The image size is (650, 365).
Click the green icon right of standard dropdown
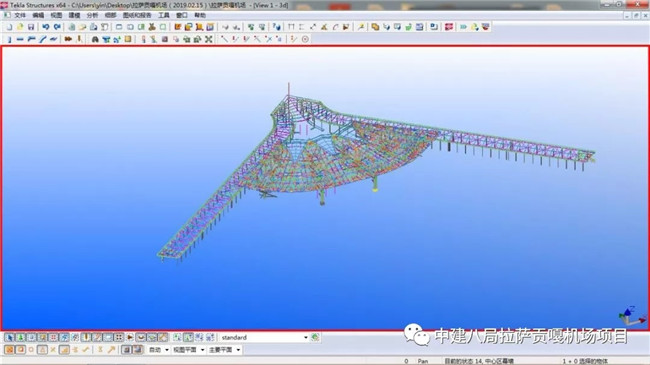315,337
